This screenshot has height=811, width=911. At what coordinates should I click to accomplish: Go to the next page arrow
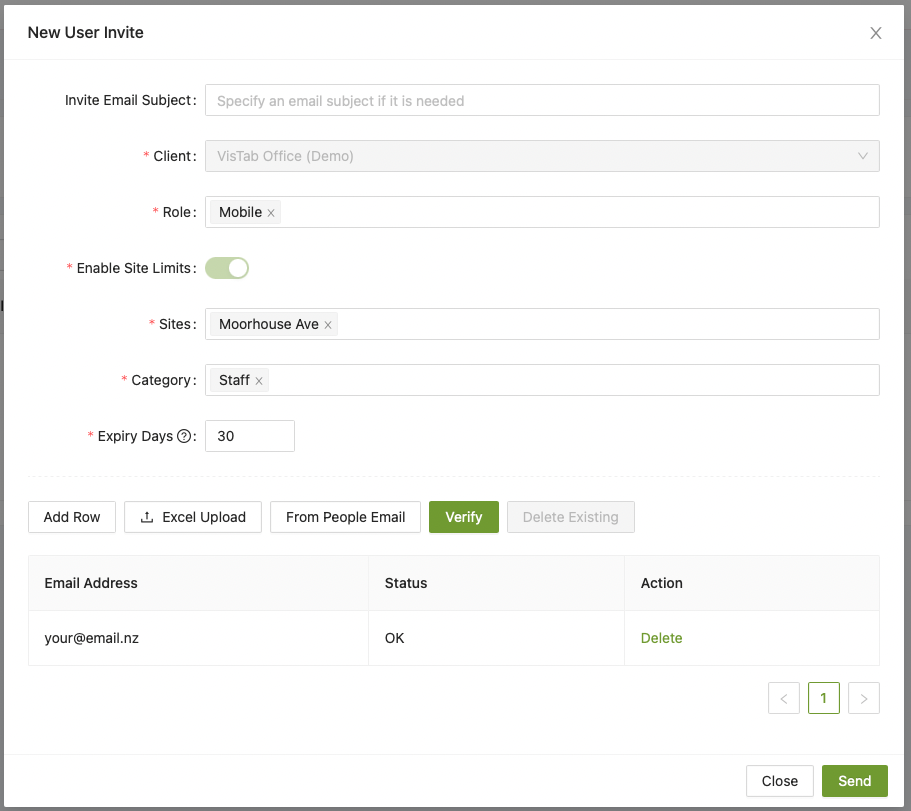point(863,698)
